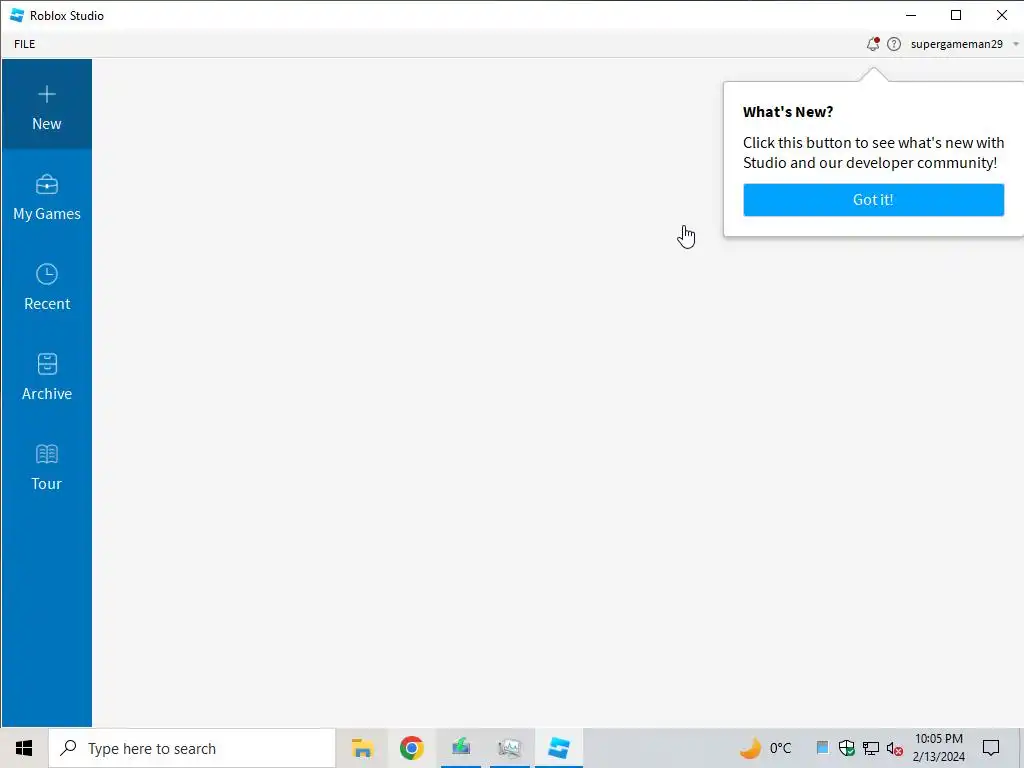Show Recent projects list

(x=46, y=287)
